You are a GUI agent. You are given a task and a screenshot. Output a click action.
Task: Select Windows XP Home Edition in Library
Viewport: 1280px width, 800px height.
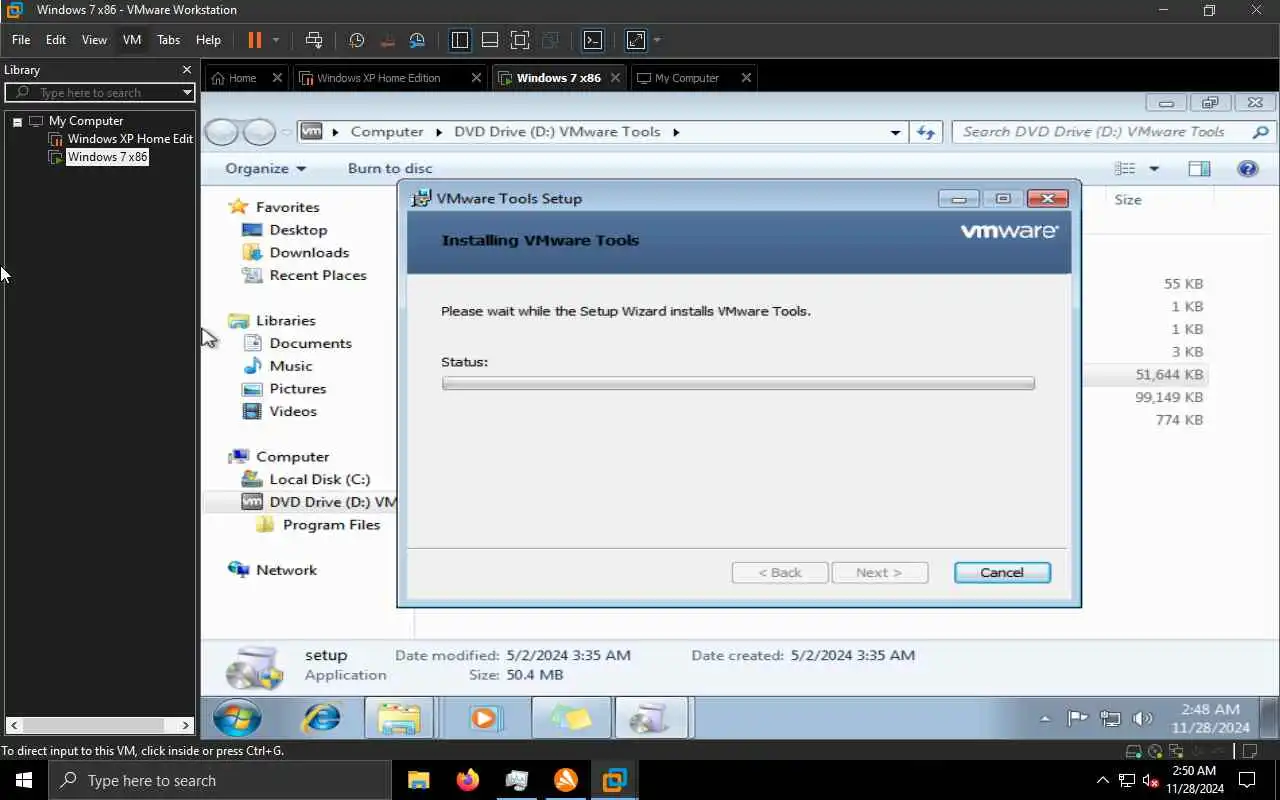tap(130, 139)
